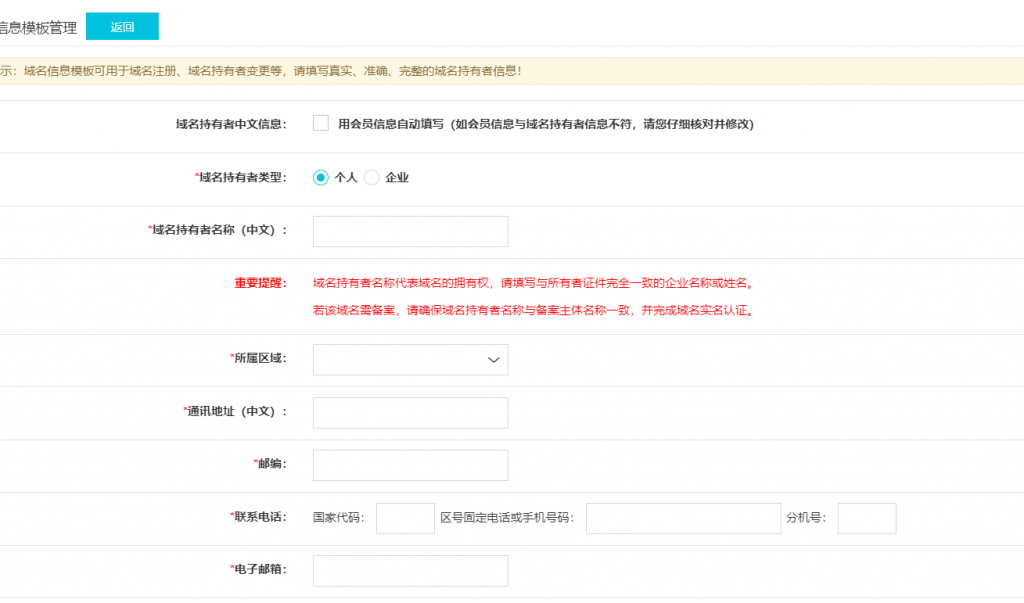Focus the 电子邮箱 input field

tap(410, 571)
